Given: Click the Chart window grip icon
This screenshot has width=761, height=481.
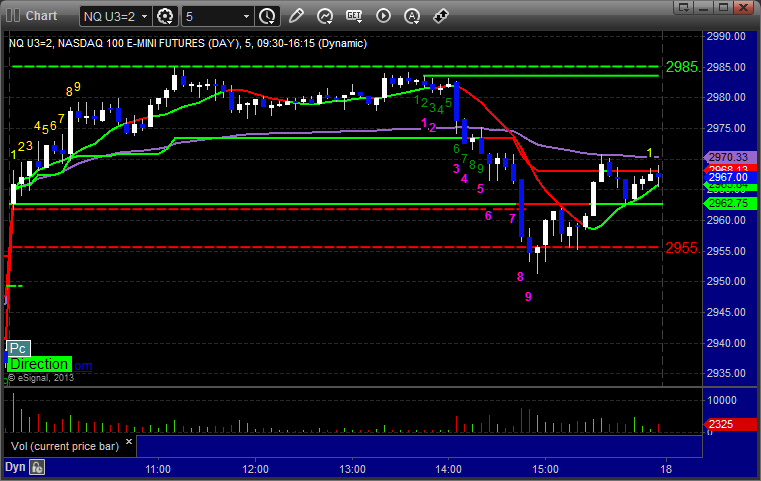Looking at the screenshot, I should (x=13, y=16).
